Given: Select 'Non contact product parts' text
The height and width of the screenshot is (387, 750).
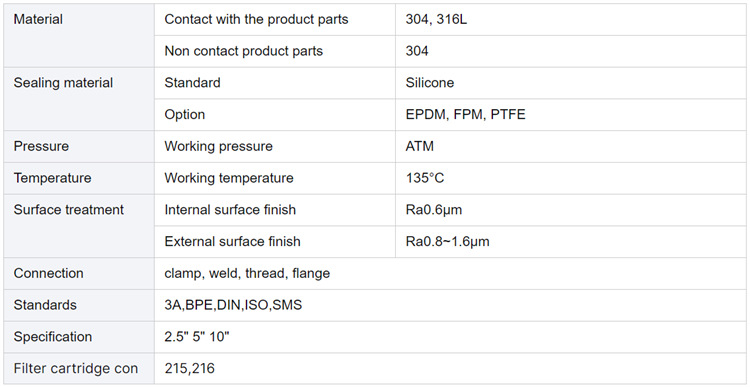Looking at the screenshot, I should 243,51.
